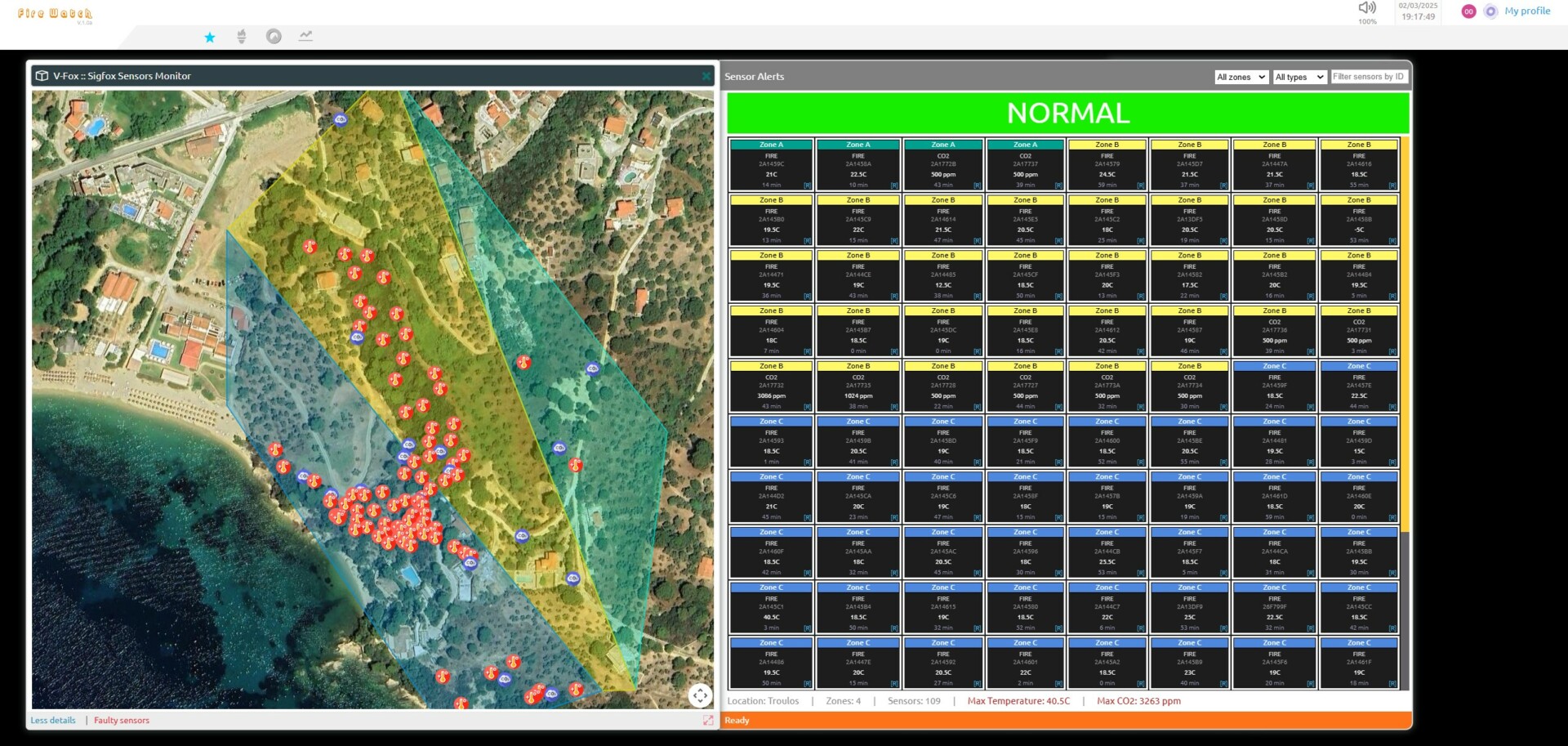
Task: Open the All types dropdown
Action: [x=1298, y=76]
